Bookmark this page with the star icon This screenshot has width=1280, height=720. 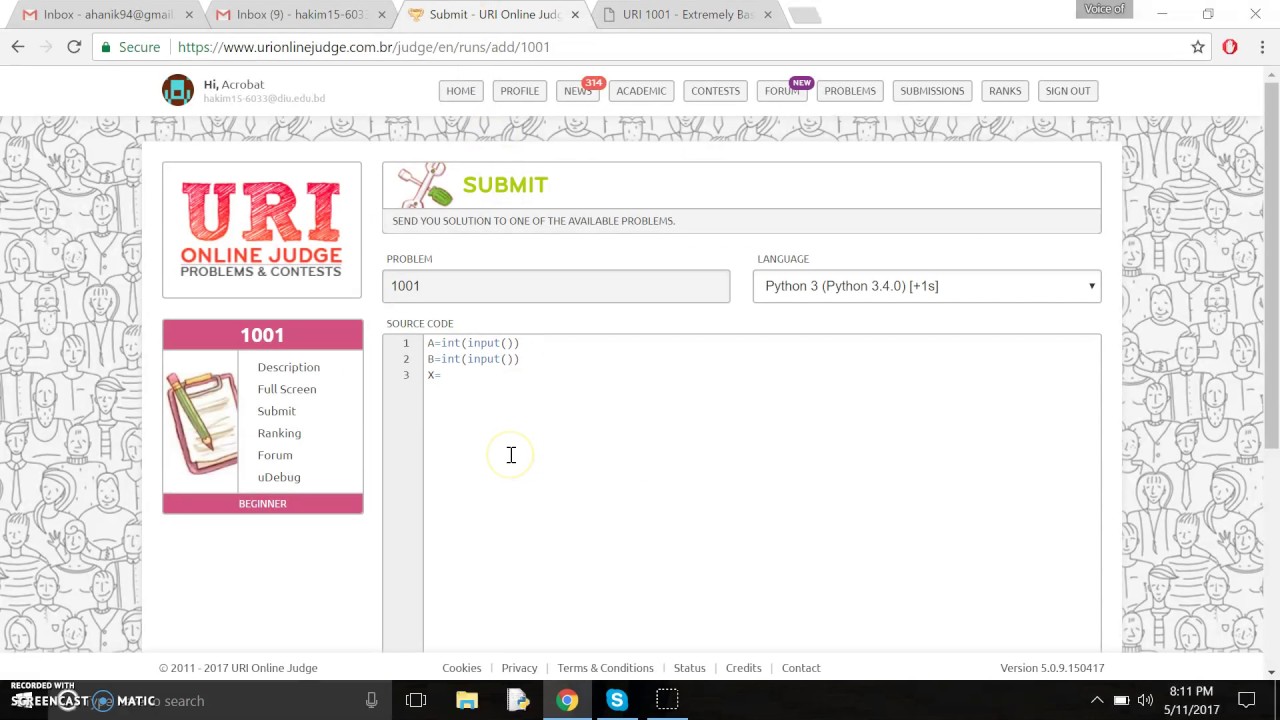1198,47
